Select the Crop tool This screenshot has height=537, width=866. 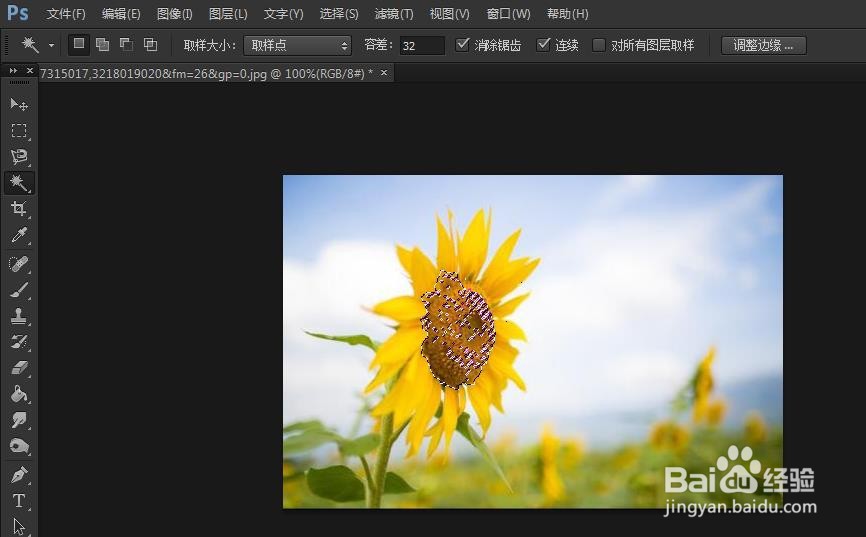19,209
